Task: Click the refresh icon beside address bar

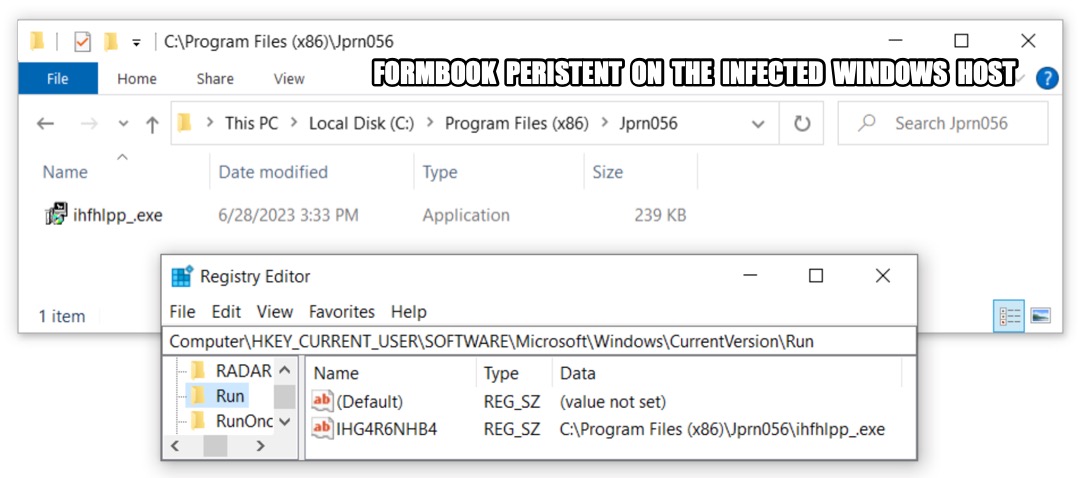Action: click(x=802, y=124)
